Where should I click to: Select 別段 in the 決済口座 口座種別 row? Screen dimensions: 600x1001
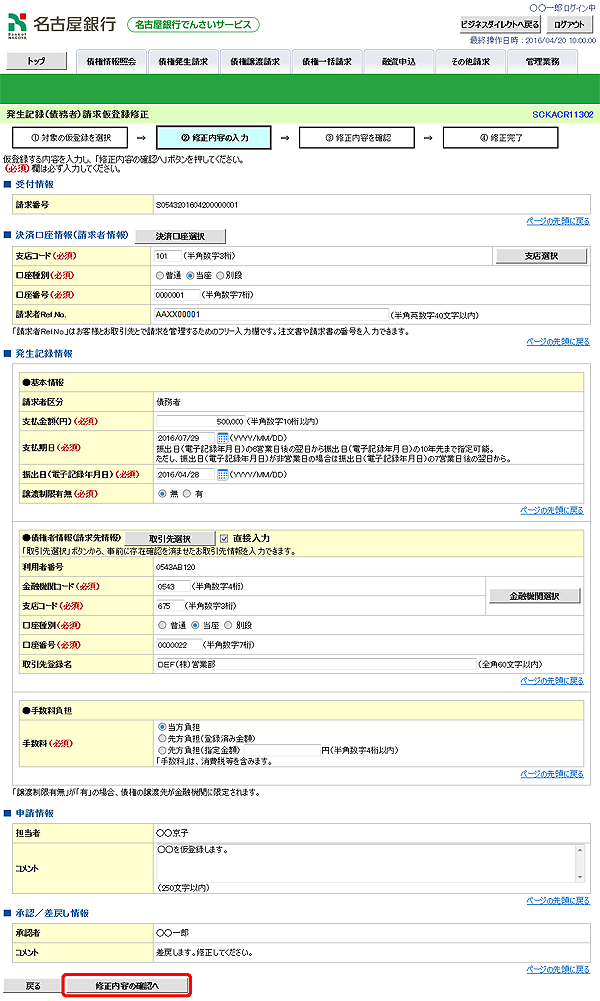pos(220,275)
